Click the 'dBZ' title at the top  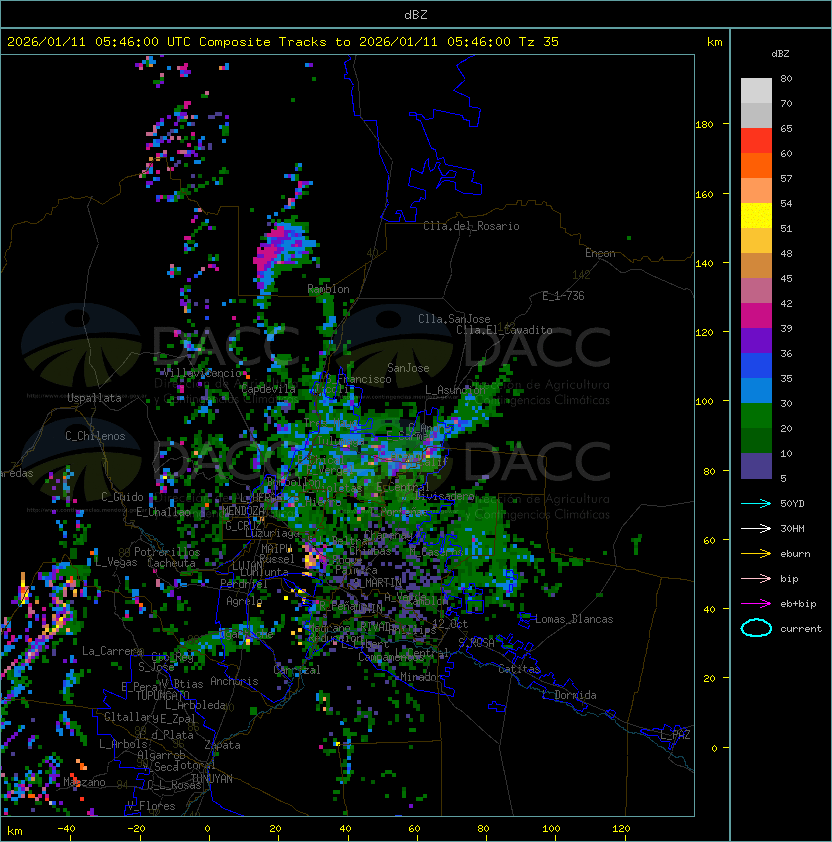[x=416, y=14]
